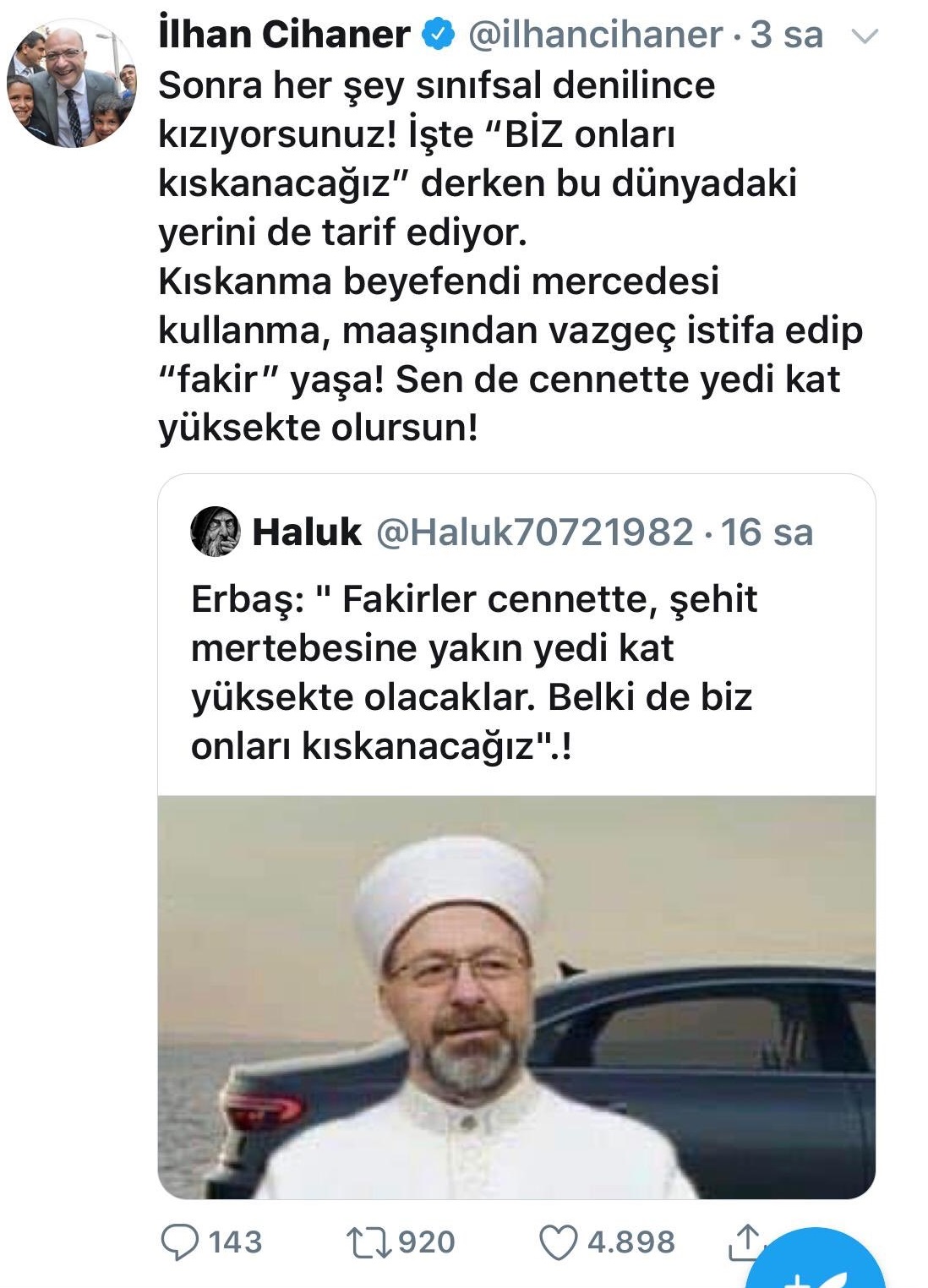Open the İlhan Cihaner display name
Screen dimensions: 928x1288
click(285, 35)
